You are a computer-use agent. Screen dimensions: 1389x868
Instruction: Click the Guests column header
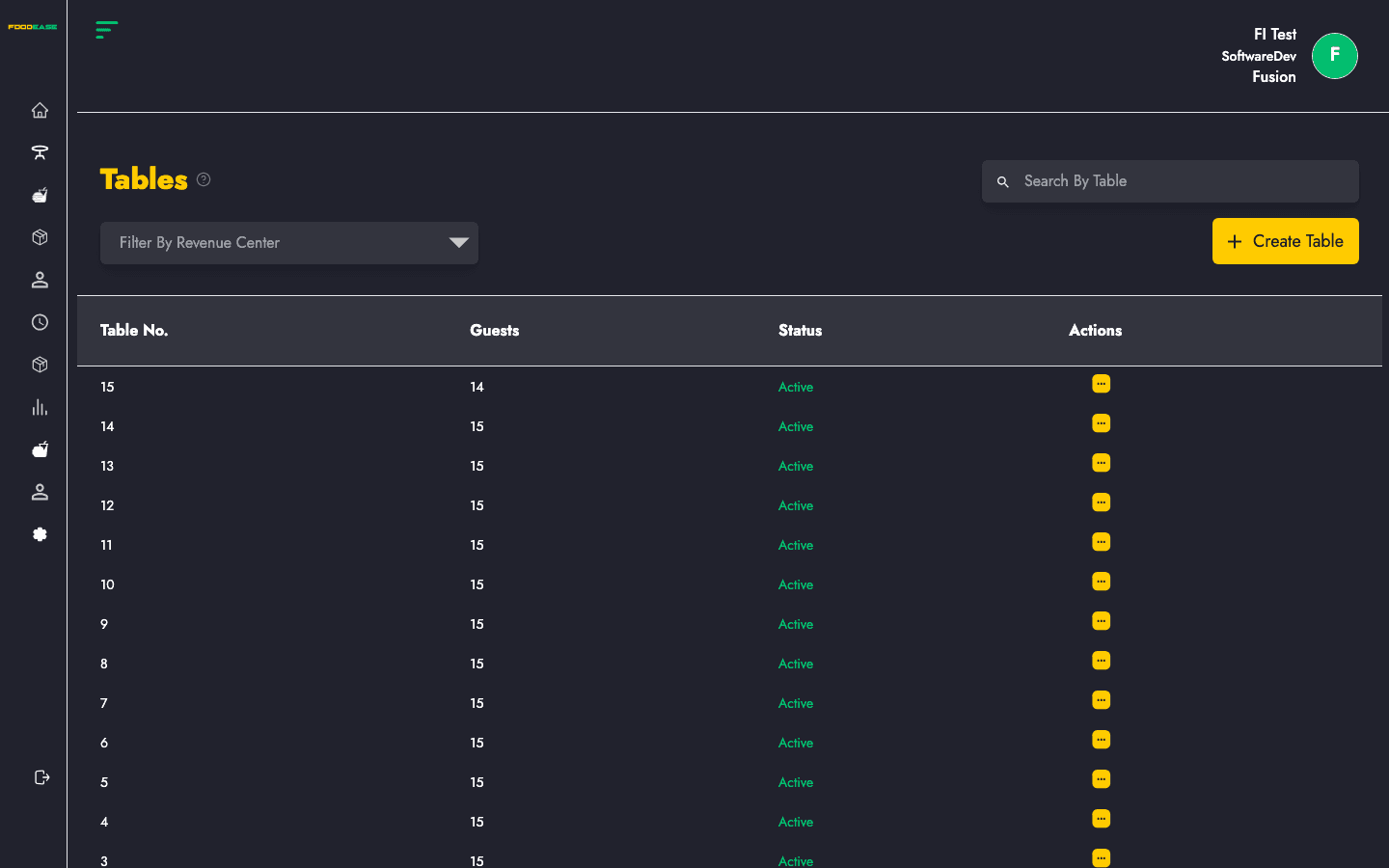point(495,330)
